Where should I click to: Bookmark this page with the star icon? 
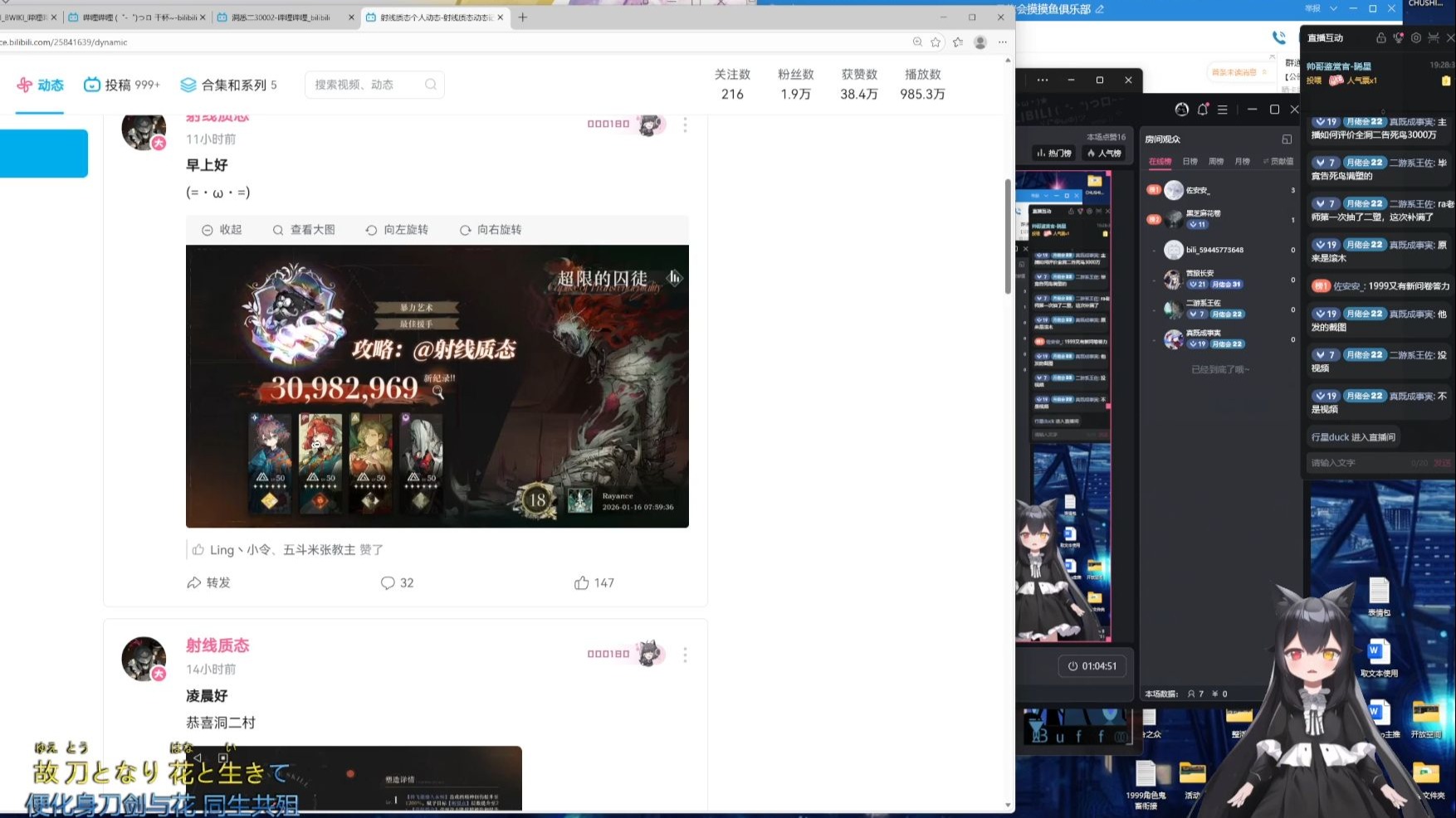(936, 42)
